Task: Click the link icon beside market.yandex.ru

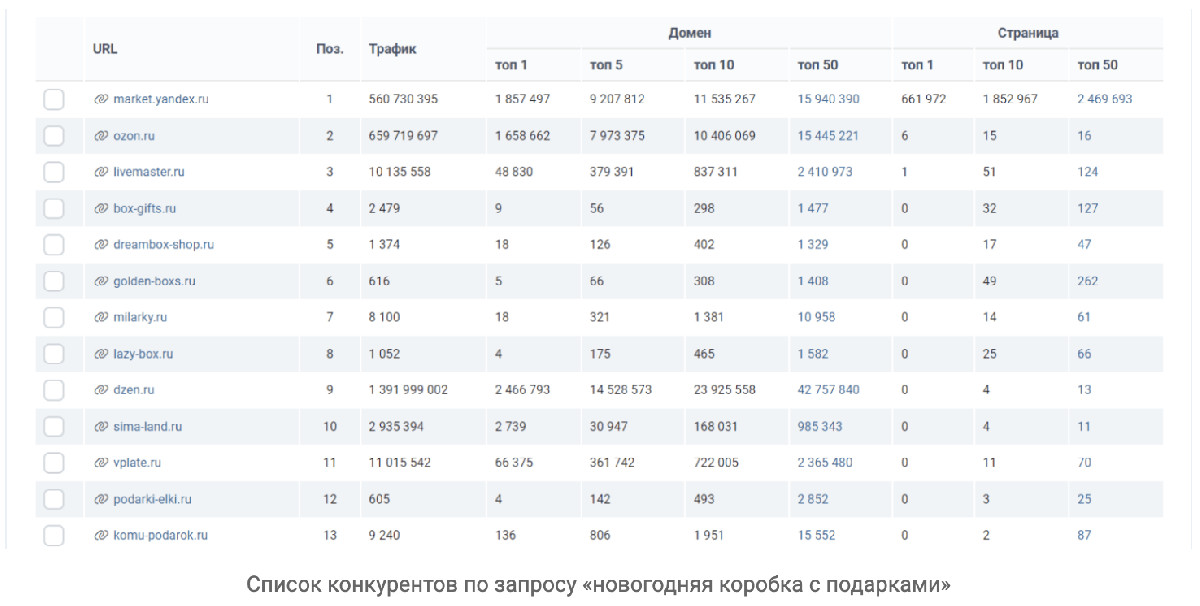Action: click(x=101, y=100)
